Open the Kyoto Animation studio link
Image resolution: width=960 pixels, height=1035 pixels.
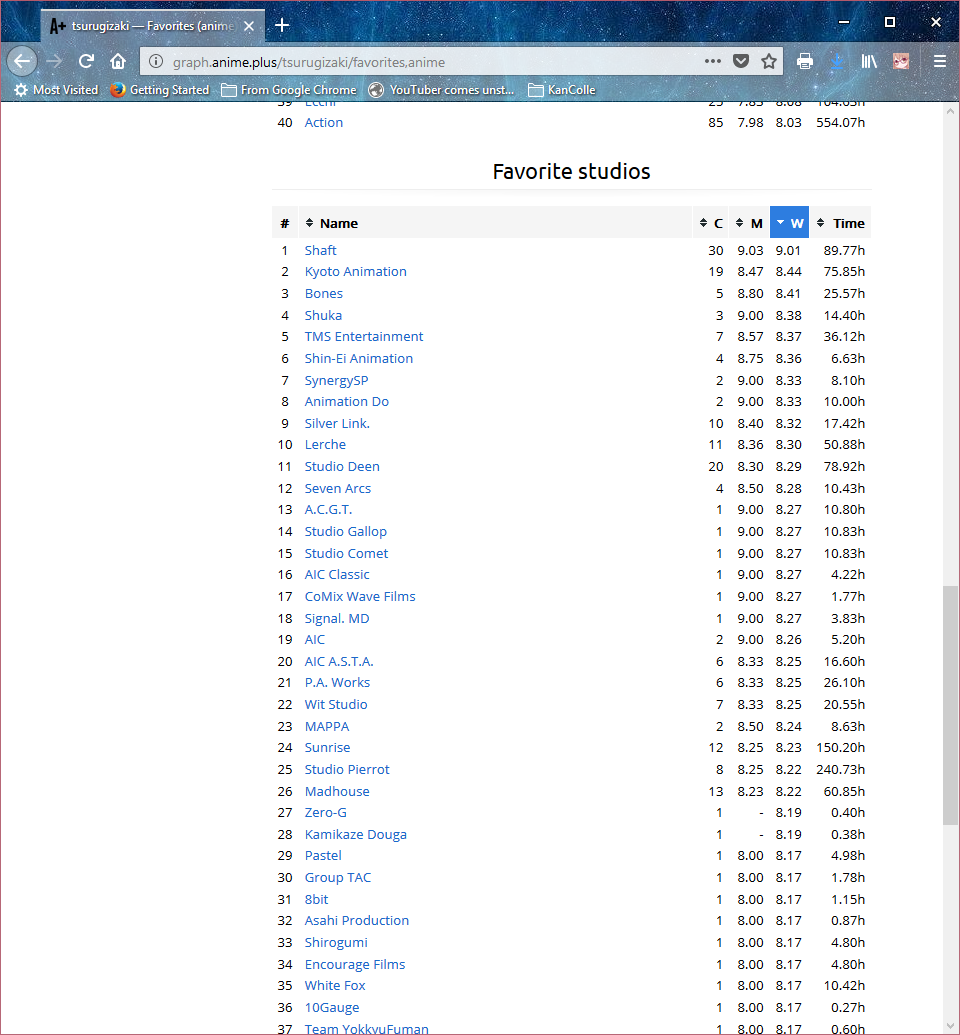point(355,272)
